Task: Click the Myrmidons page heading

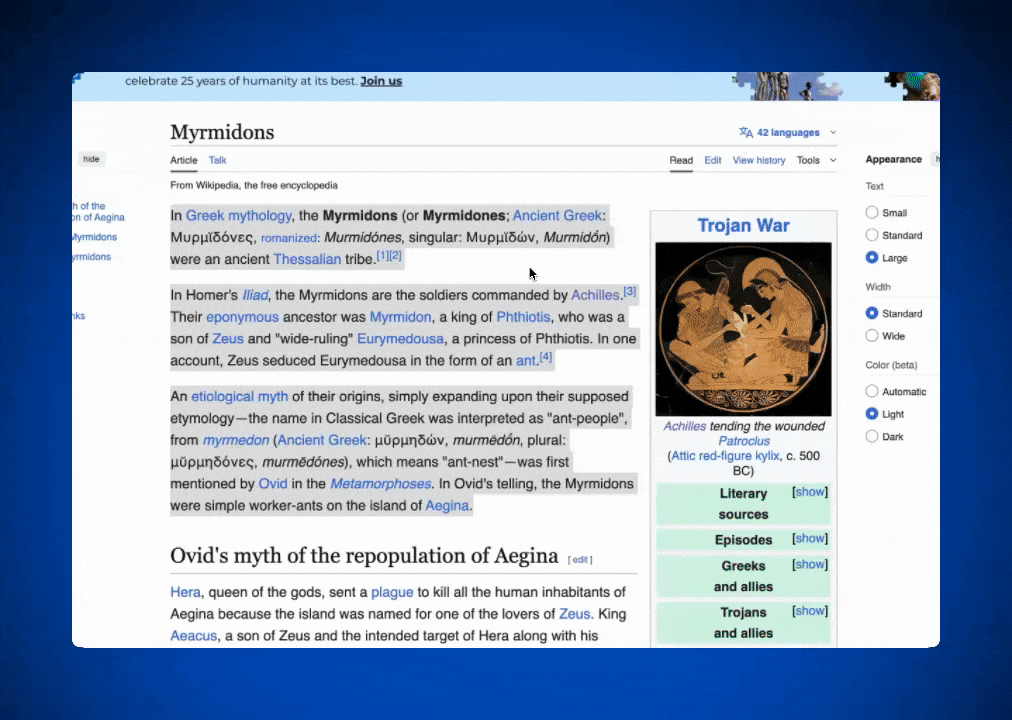Action: click(222, 132)
